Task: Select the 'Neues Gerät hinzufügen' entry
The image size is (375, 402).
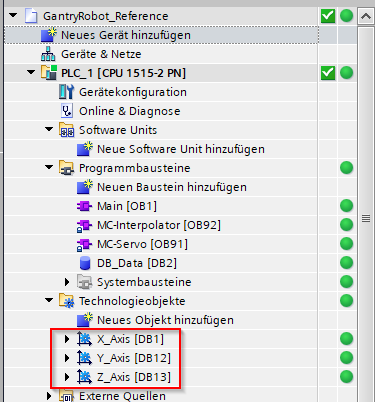Action: (x=126, y=35)
